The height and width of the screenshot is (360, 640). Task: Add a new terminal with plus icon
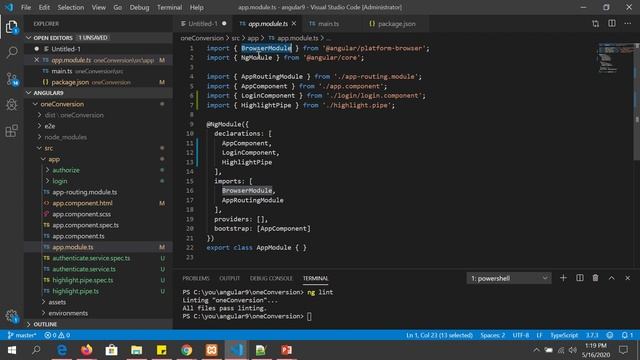coord(563,278)
